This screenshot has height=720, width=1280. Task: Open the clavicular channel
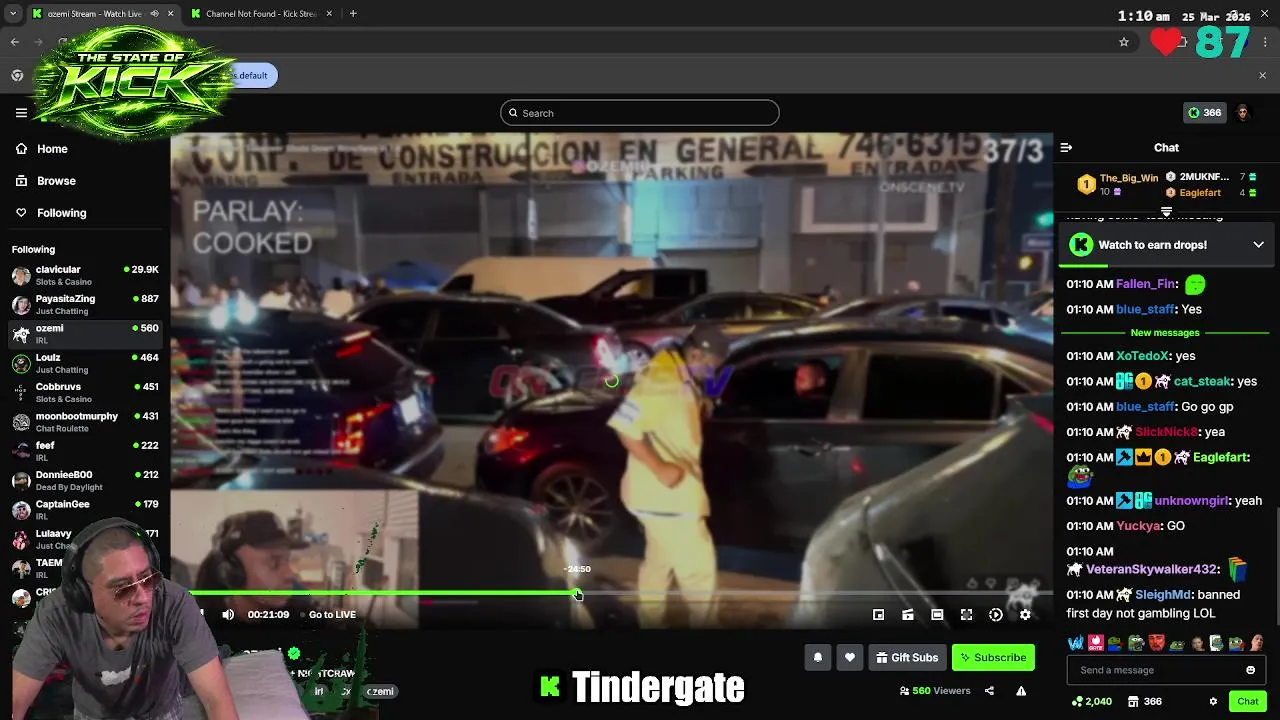pos(85,275)
